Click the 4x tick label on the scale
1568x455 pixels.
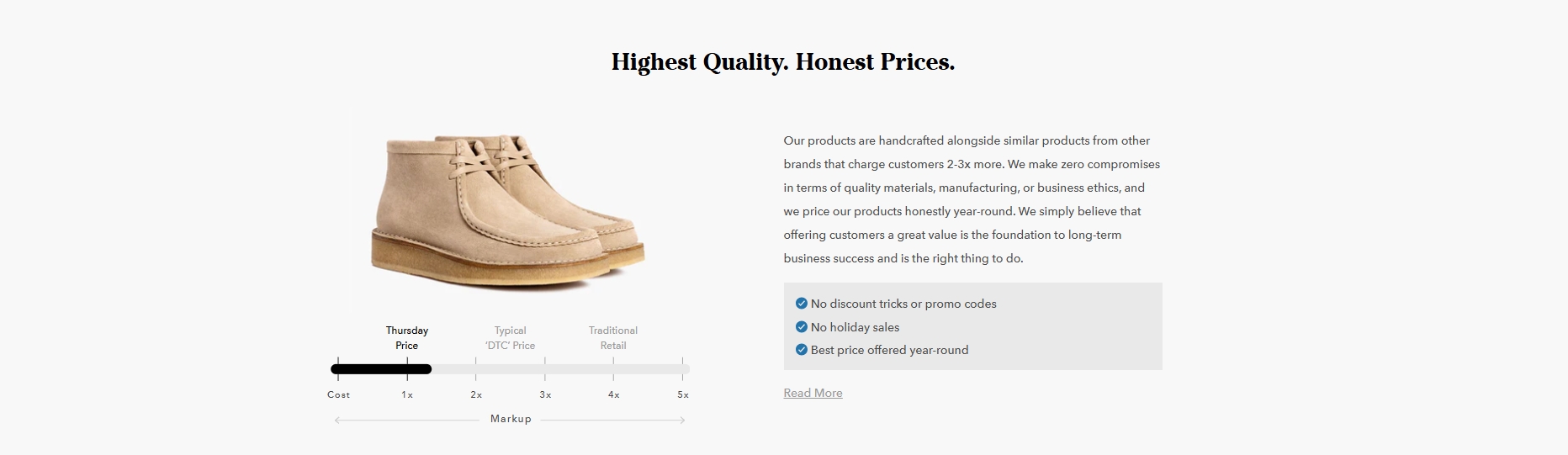614,394
